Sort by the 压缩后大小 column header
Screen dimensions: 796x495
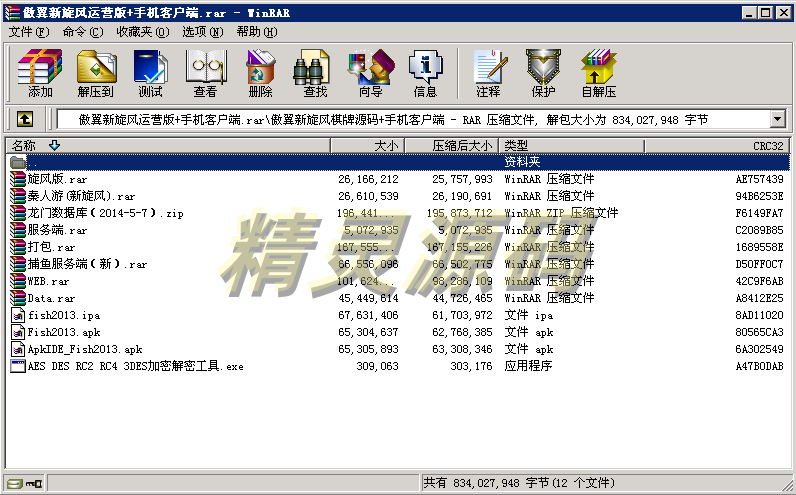pyautogui.click(x=452, y=146)
